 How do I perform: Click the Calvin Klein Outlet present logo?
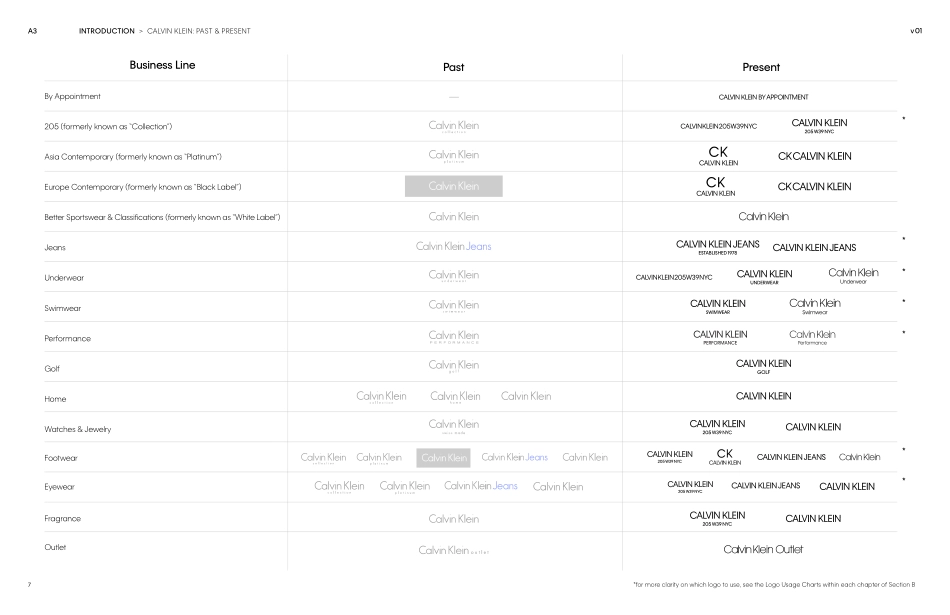(x=763, y=549)
